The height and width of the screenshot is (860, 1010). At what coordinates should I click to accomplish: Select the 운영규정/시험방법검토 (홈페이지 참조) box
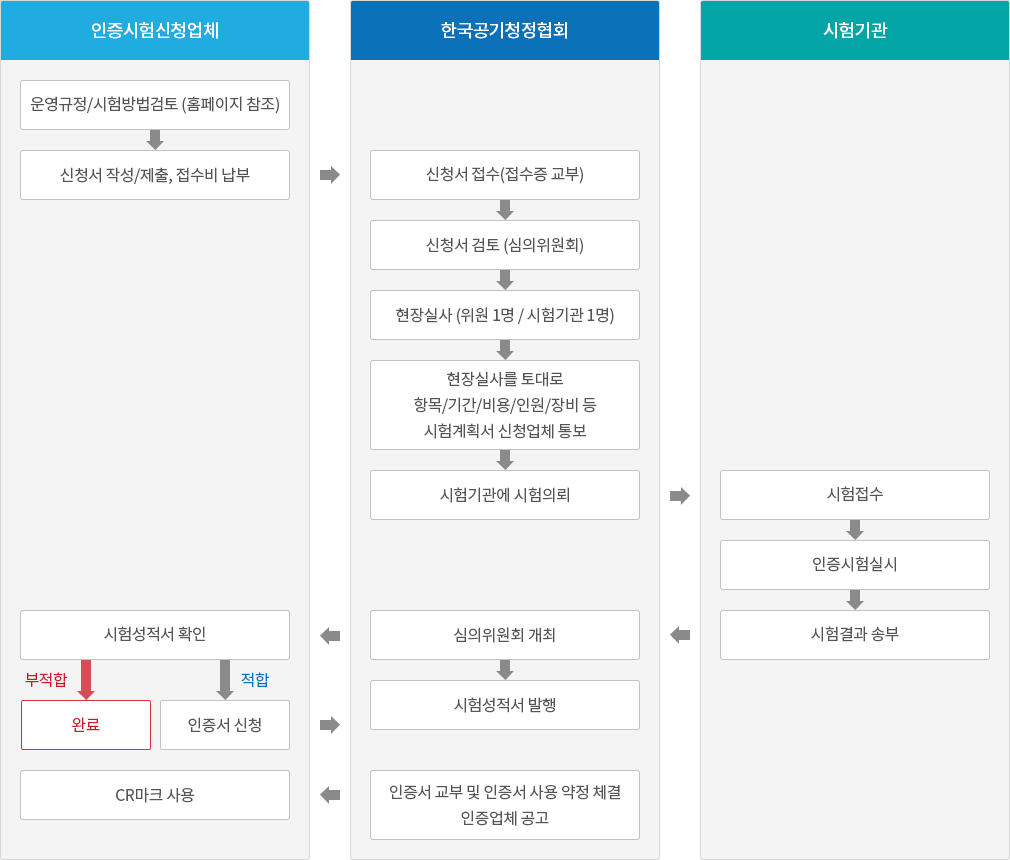[x=155, y=105]
